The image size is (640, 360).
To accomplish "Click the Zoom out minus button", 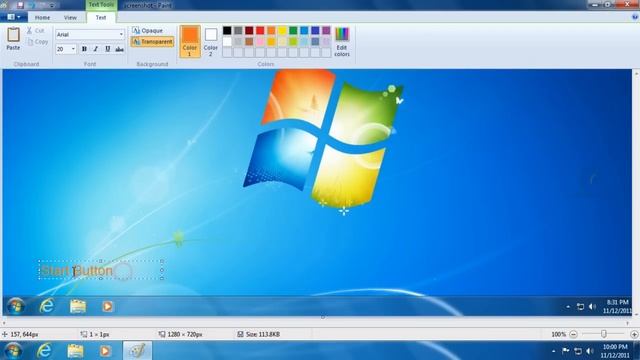I will 573,334.
